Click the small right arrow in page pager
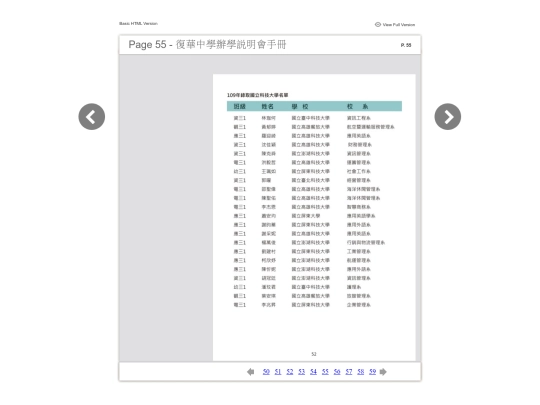 (383, 372)
